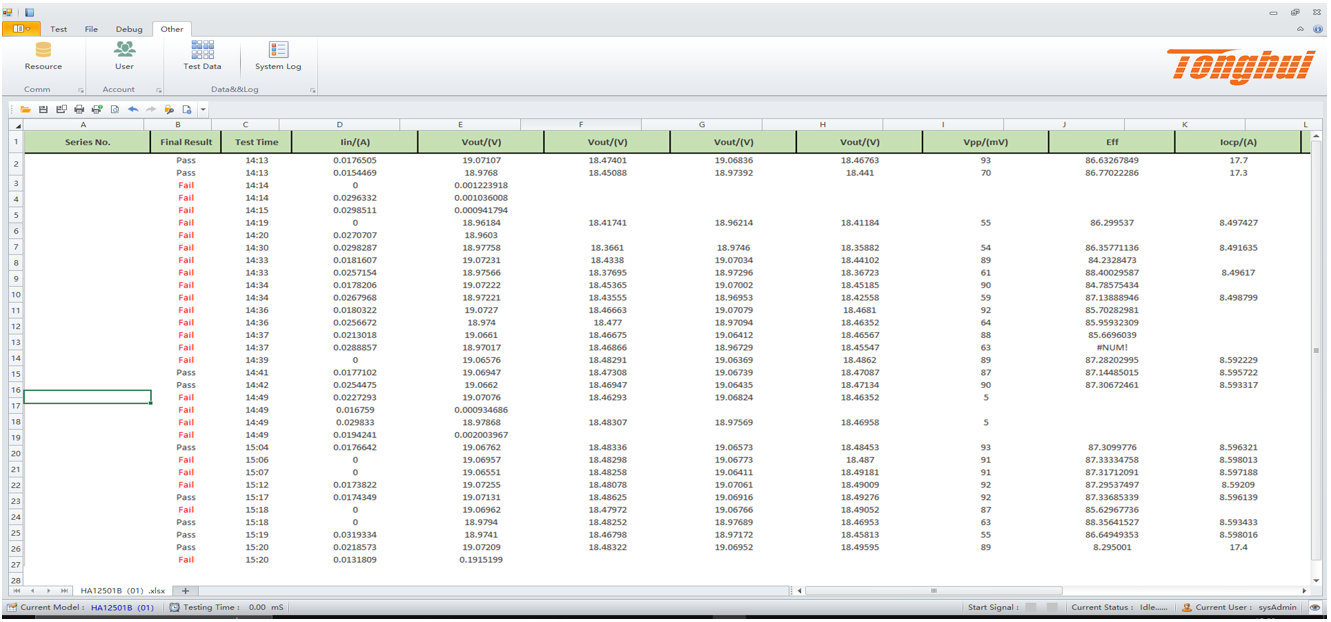
Task: Toggle the eye icon in status bar
Action: (x=1315, y=607)
